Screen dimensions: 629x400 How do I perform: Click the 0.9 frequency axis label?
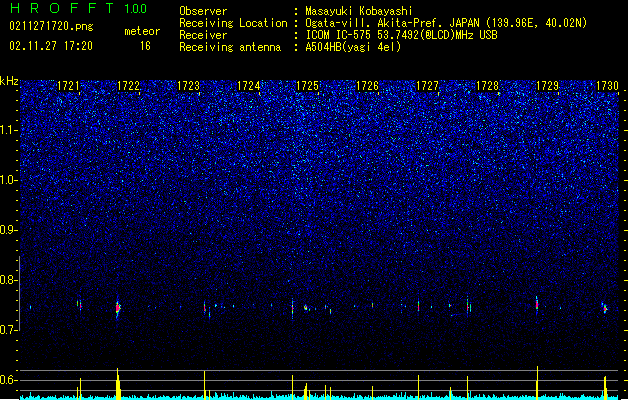coord(9,230)
